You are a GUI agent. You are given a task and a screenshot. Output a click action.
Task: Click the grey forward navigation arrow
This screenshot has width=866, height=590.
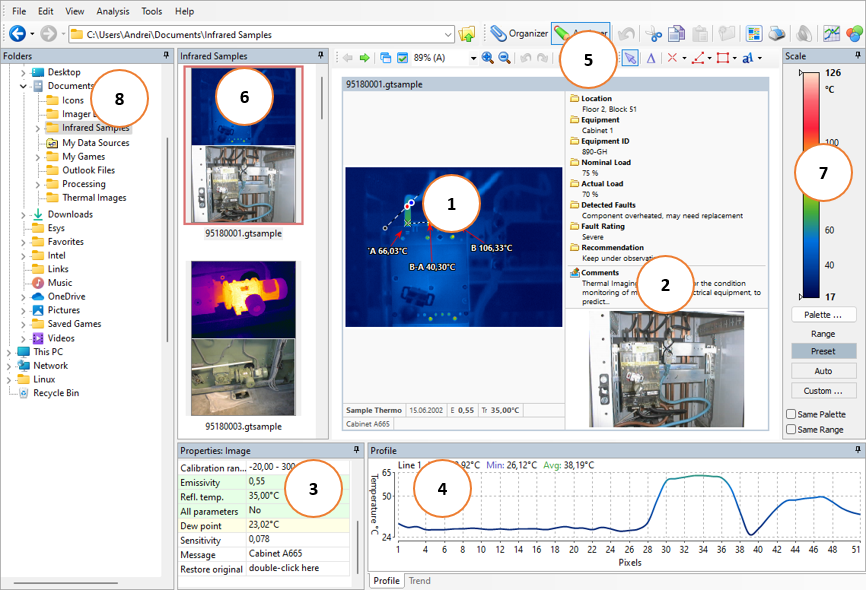[49, 34]
